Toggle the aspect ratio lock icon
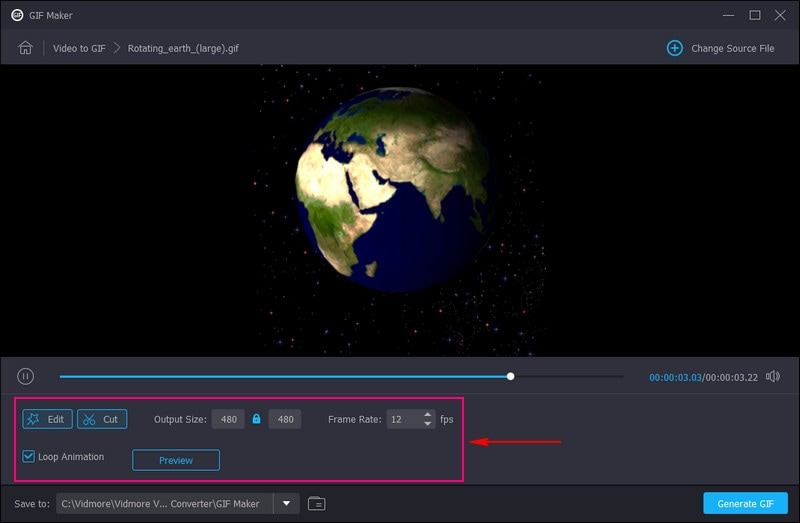This screenshot has height=523, width=800. [x=257, y=419]
